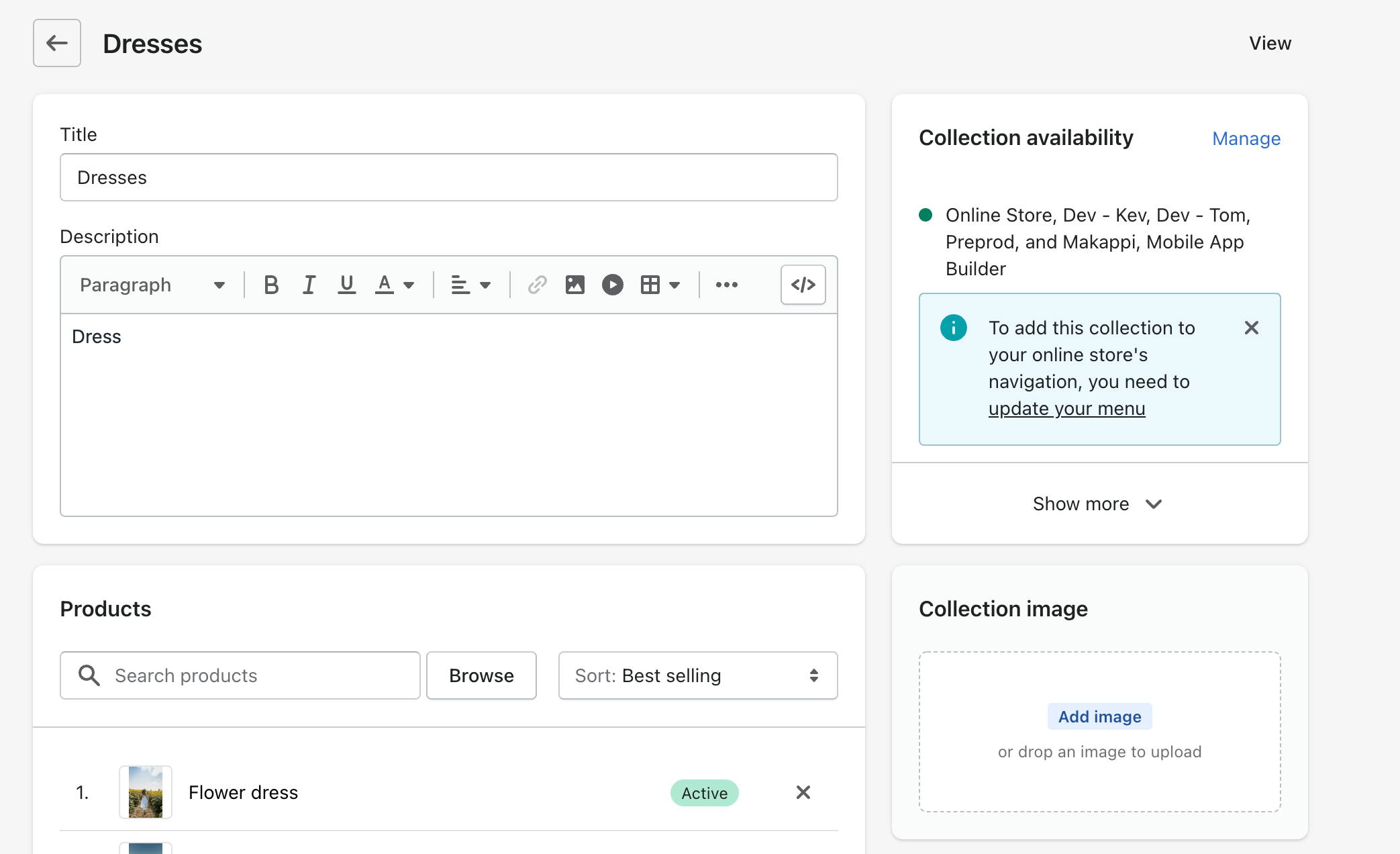The height and width of the screenshot is (854, 1400).
Task: Click the collection image drop zone
Action: pyautogui.click(x=1099, y=732)
